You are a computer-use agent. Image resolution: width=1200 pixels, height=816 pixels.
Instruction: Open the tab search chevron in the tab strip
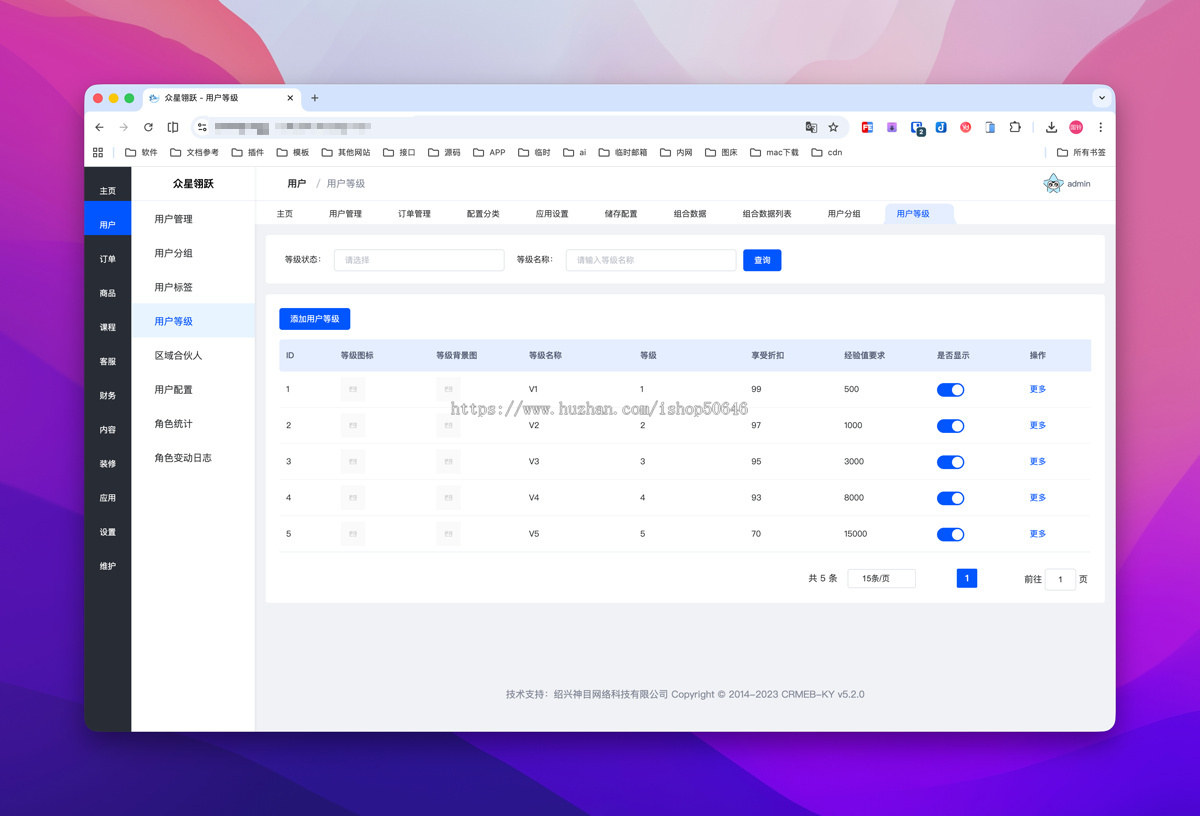click(x=1102, y=98)
